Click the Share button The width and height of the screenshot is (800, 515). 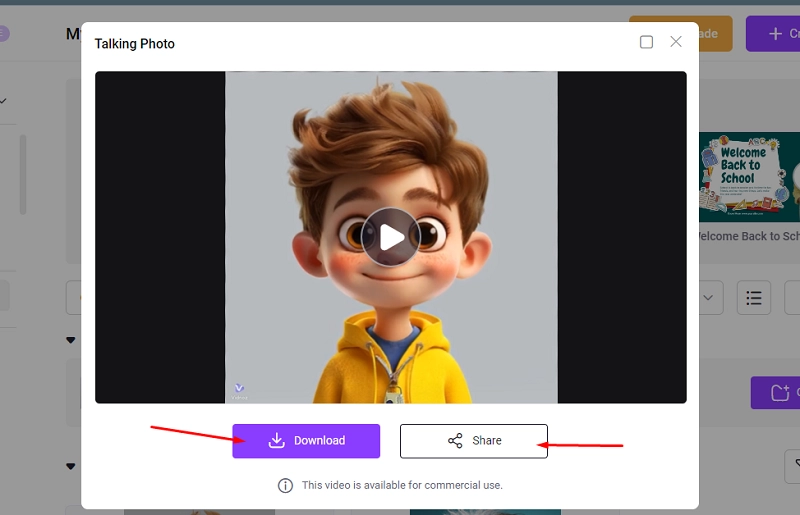[x=474, y=441]
